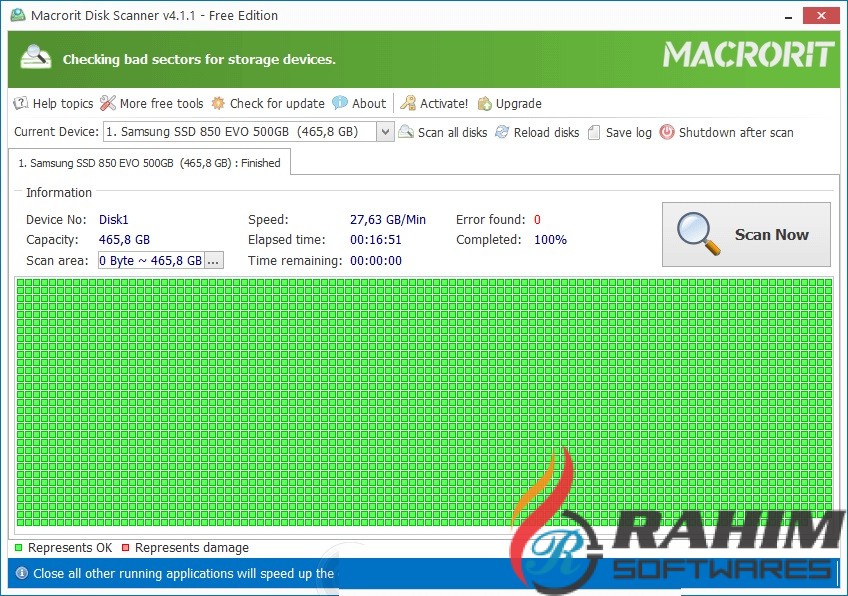
Task: Click the Save log document icon
Action: tap(594, 133)
